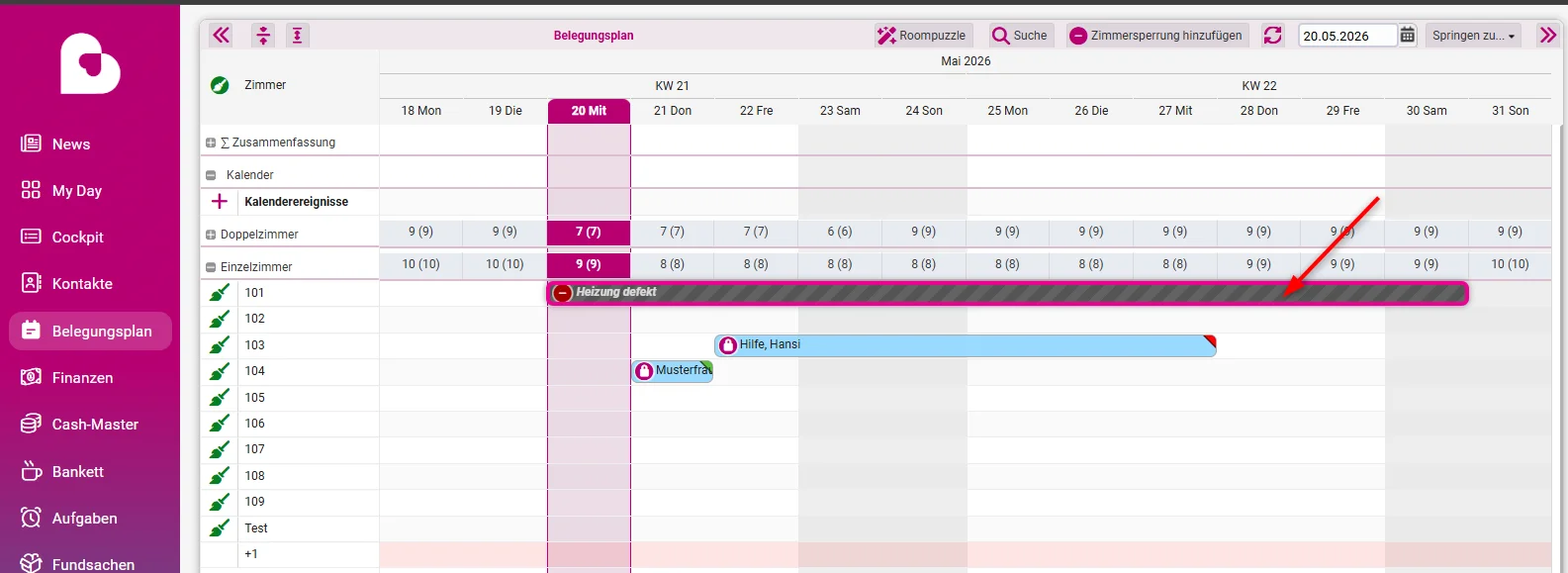Click the green icon next to Zimmer
1568x573 pixels.
(x=220, y=85)
